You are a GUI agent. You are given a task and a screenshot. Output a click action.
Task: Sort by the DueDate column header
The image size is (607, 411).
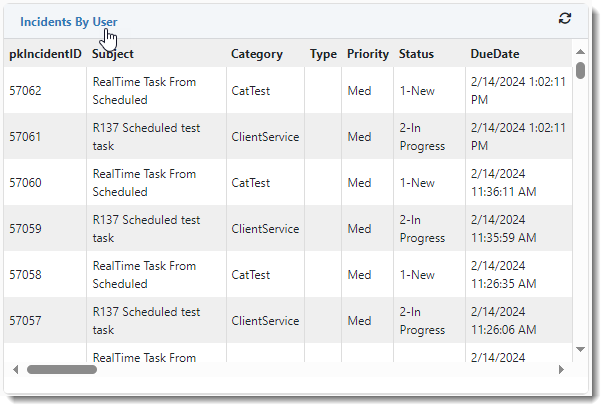494,54
